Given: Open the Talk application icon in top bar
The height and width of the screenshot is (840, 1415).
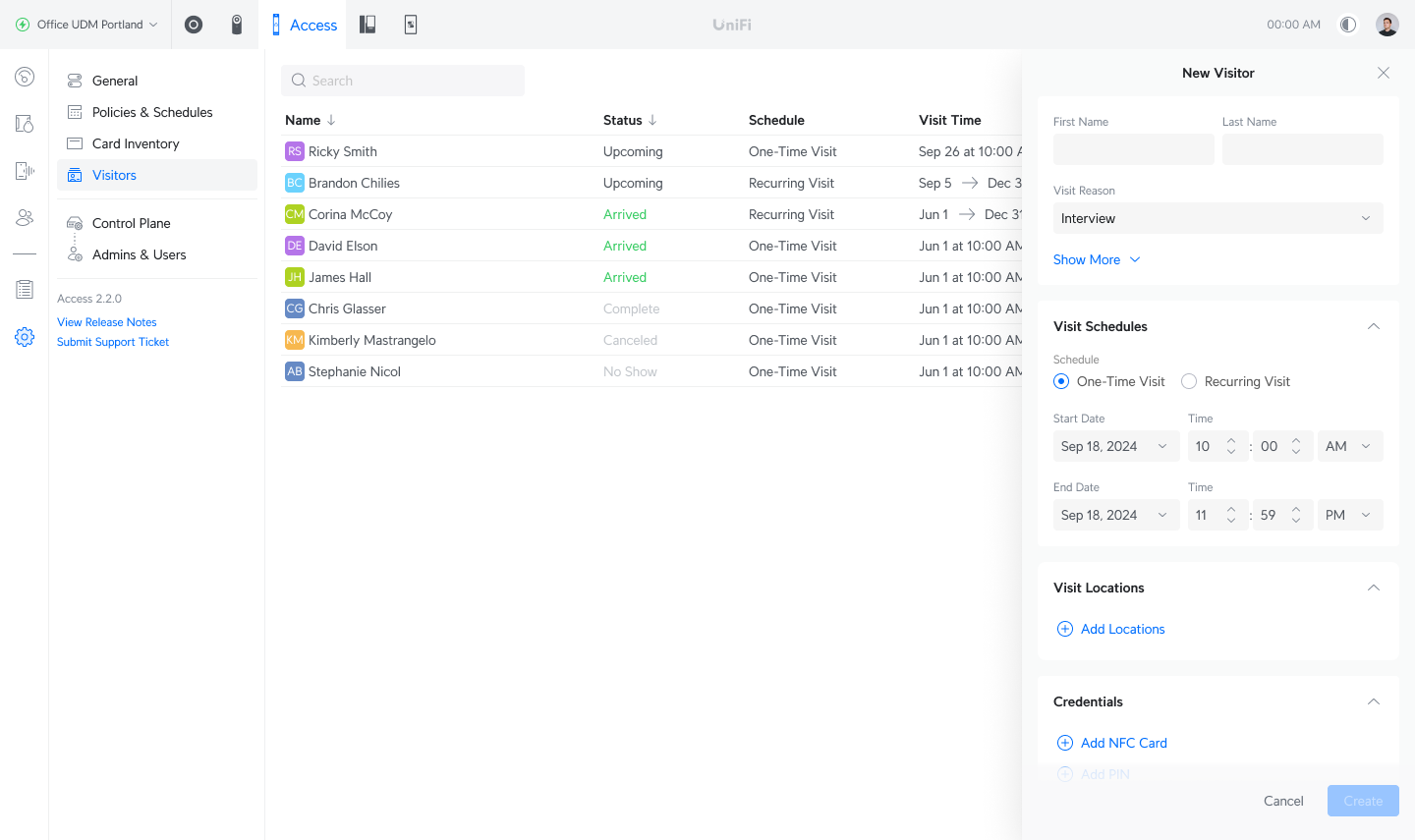Looking at the screenshot, I should coord(368,25).
